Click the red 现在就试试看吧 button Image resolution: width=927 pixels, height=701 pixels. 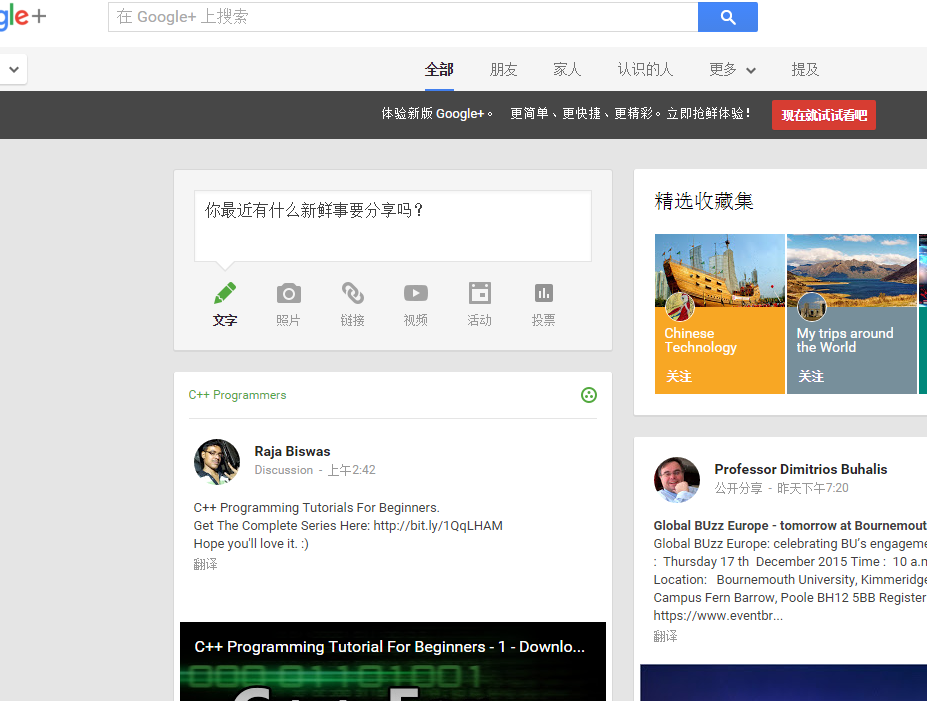click(x=824, y=115)
